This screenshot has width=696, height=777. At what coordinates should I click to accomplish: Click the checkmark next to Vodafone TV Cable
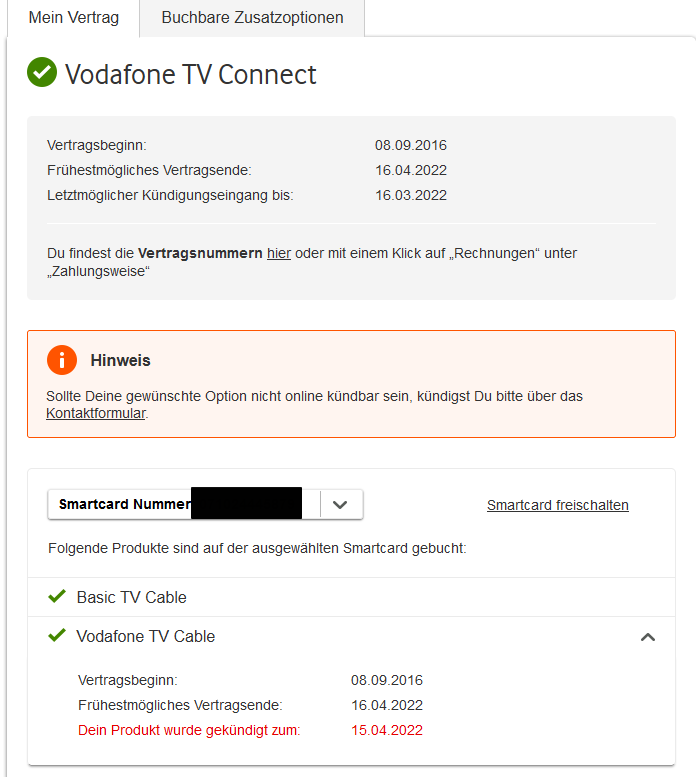tap(57, 636)
